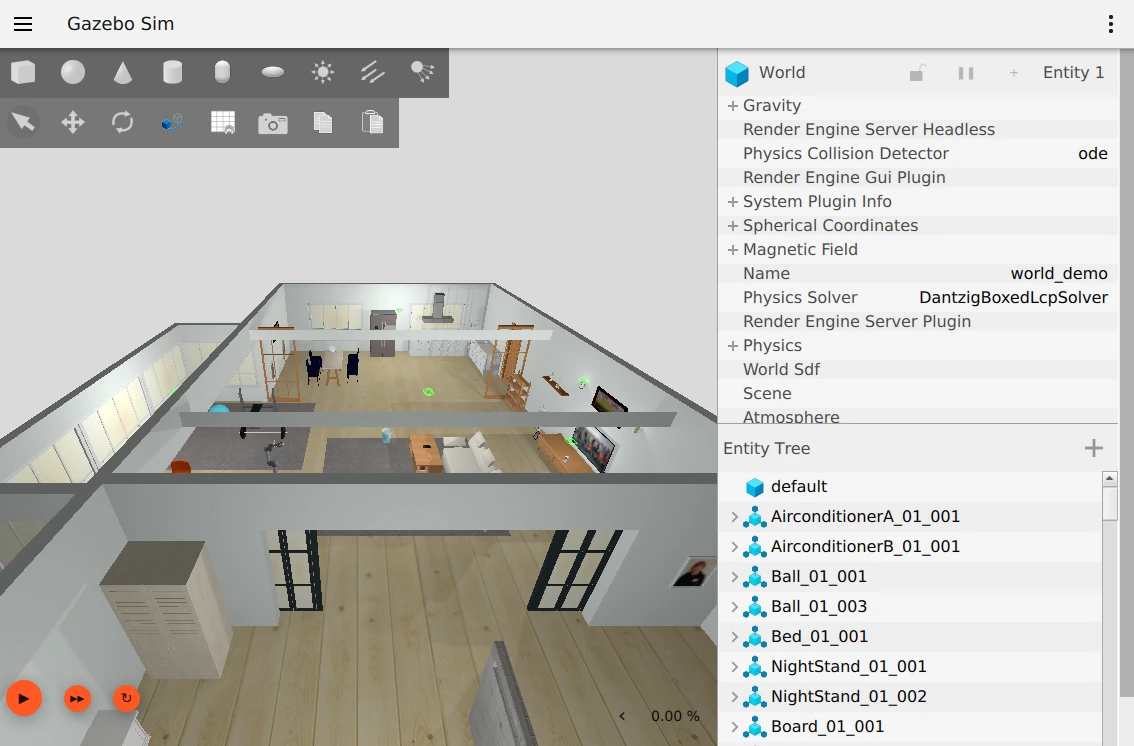Click the entity tree scrollbar thumb
Viewport: 1134px width, 746px height.
(x=1109, y=503)
